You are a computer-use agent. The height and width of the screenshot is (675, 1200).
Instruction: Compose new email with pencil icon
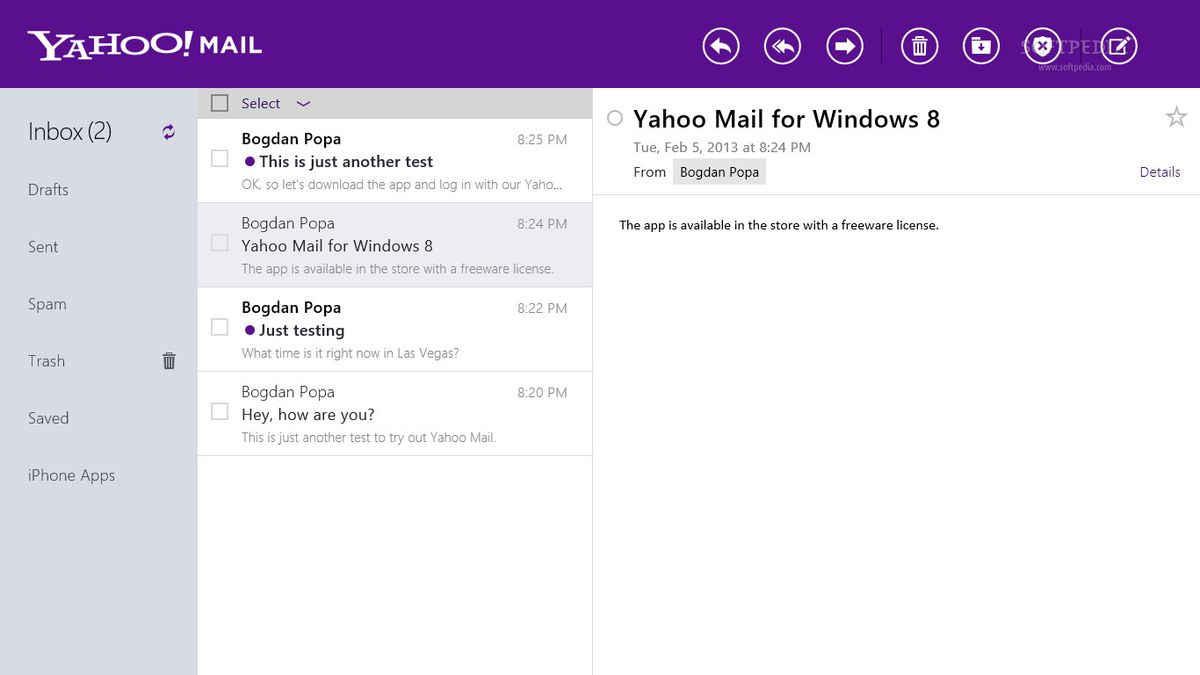[1120, 46]
